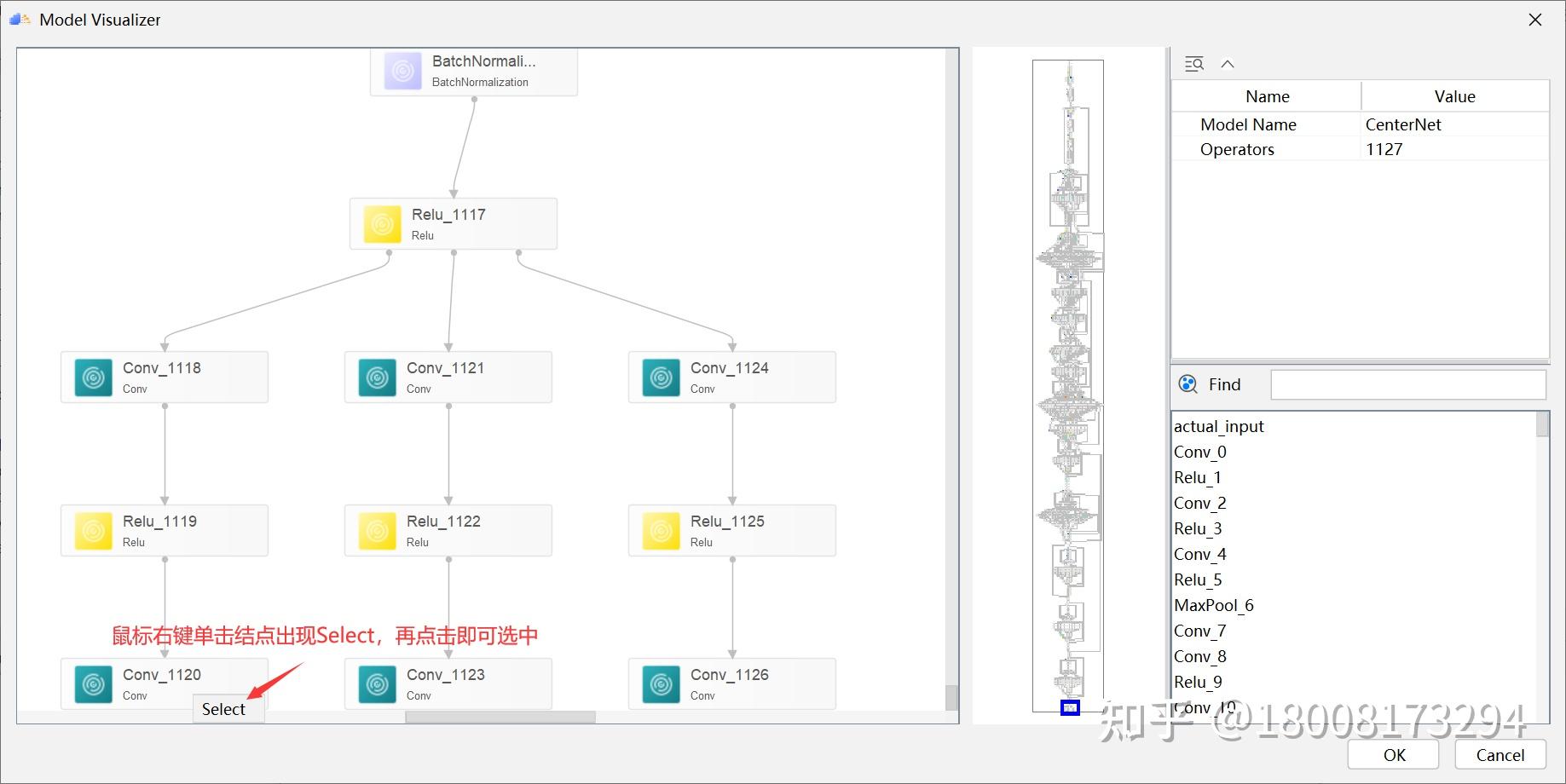Select Conv_0 in the operator list
The width and height of the screenshot is (1566, 784).
(1199, 452)
